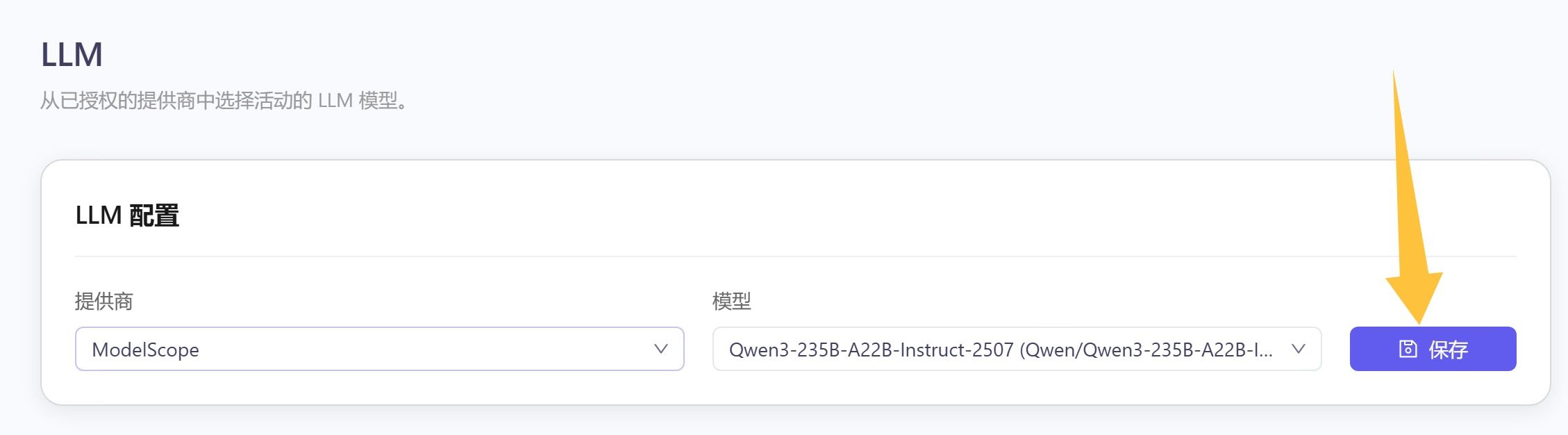Click the divider line below LLM 配置
This screenshot has width=1568, height=435.
pos(795,256)
